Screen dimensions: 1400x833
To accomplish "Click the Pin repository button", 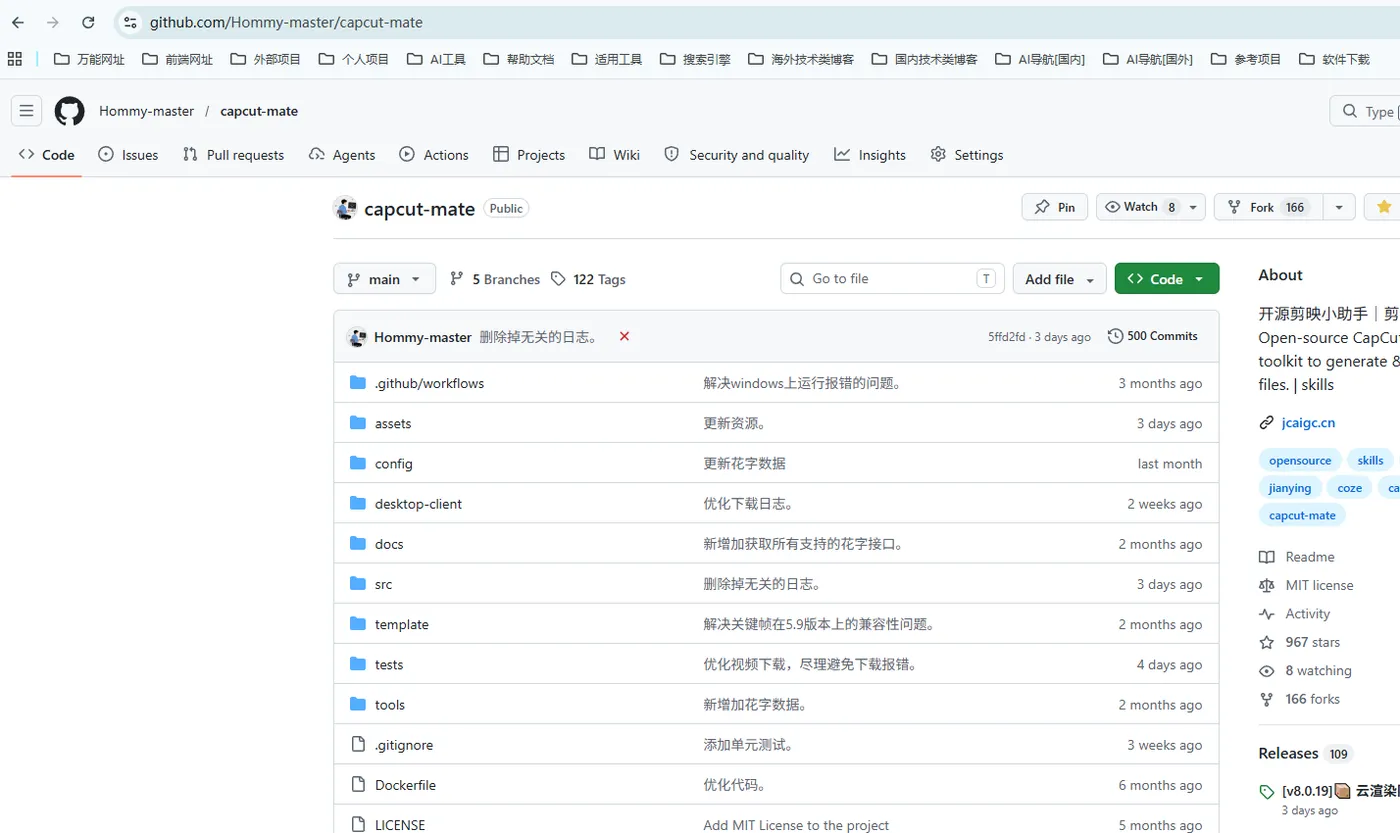I will (x=1055, y=207).
